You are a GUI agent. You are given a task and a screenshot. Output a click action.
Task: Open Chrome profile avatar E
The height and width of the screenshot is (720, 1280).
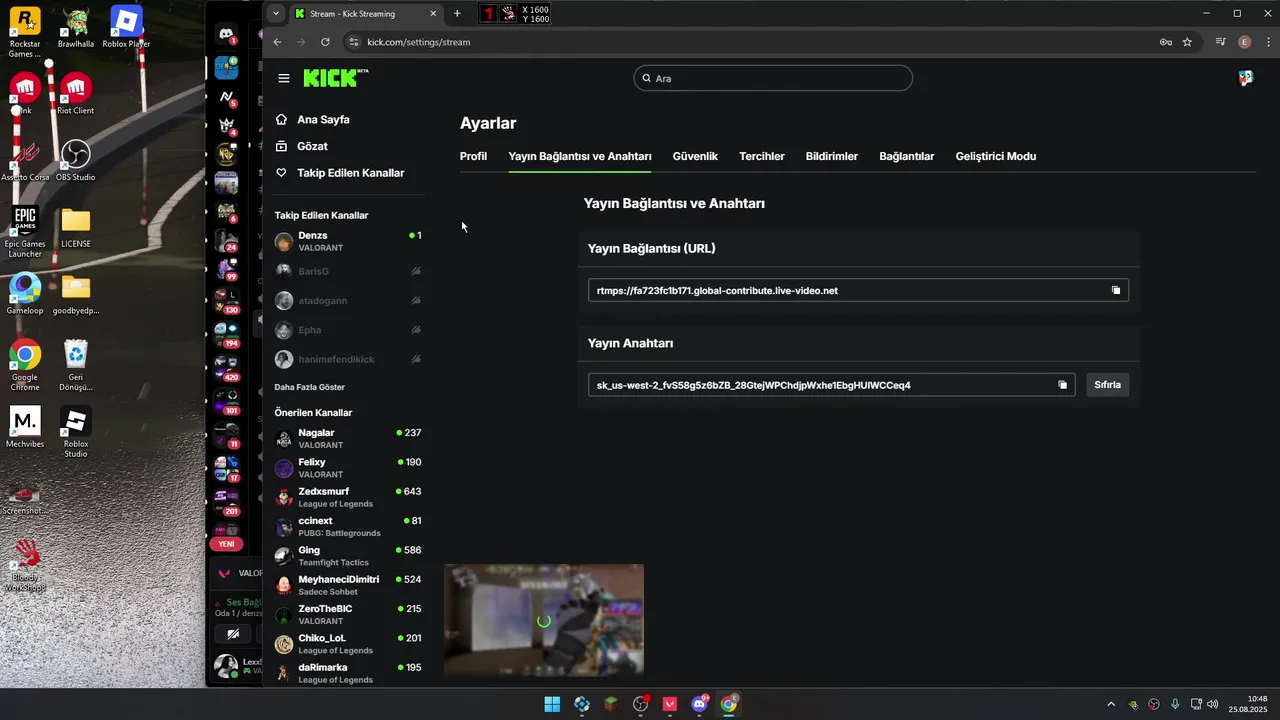(x=1244, y=42)
